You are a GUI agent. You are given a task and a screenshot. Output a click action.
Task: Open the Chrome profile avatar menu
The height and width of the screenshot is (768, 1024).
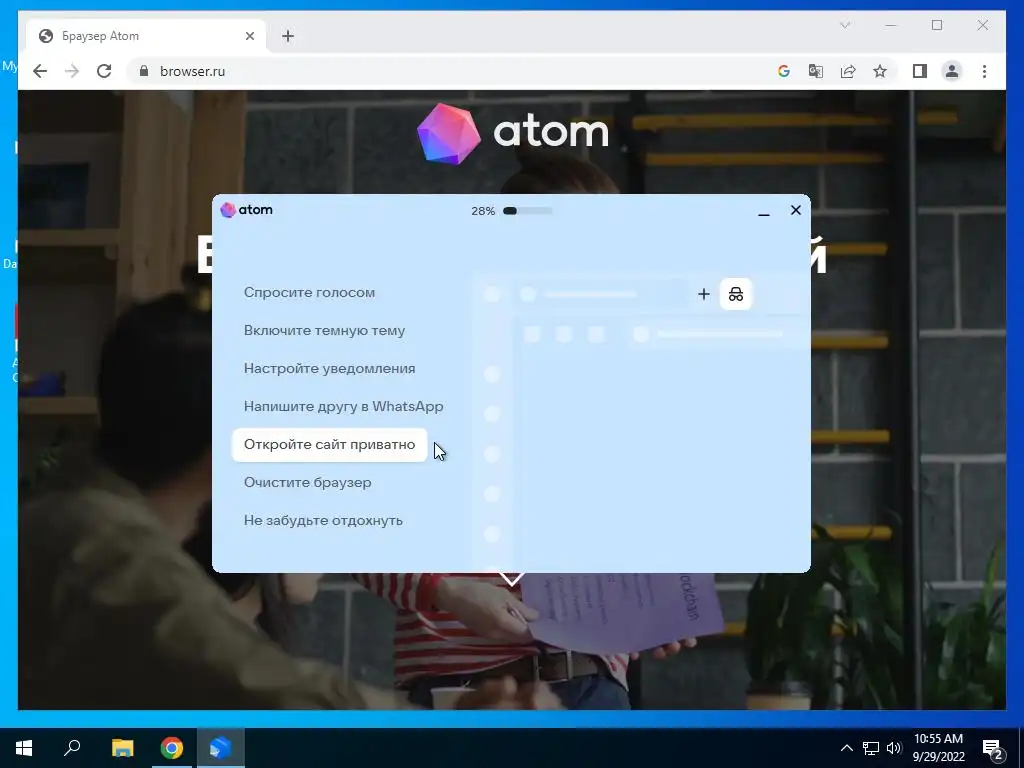pyautogui.click(x=952, y=71)
